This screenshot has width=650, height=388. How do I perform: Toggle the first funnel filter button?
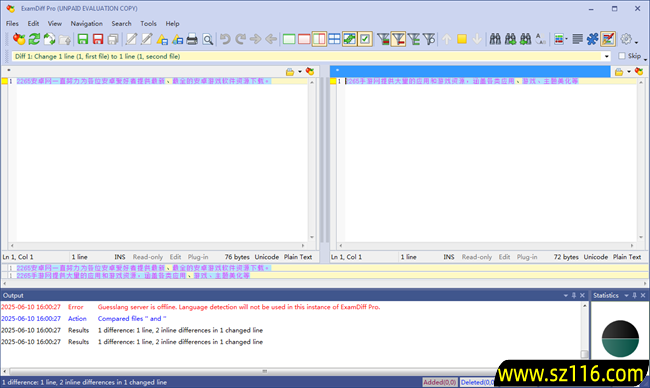[x=383, y=39]
